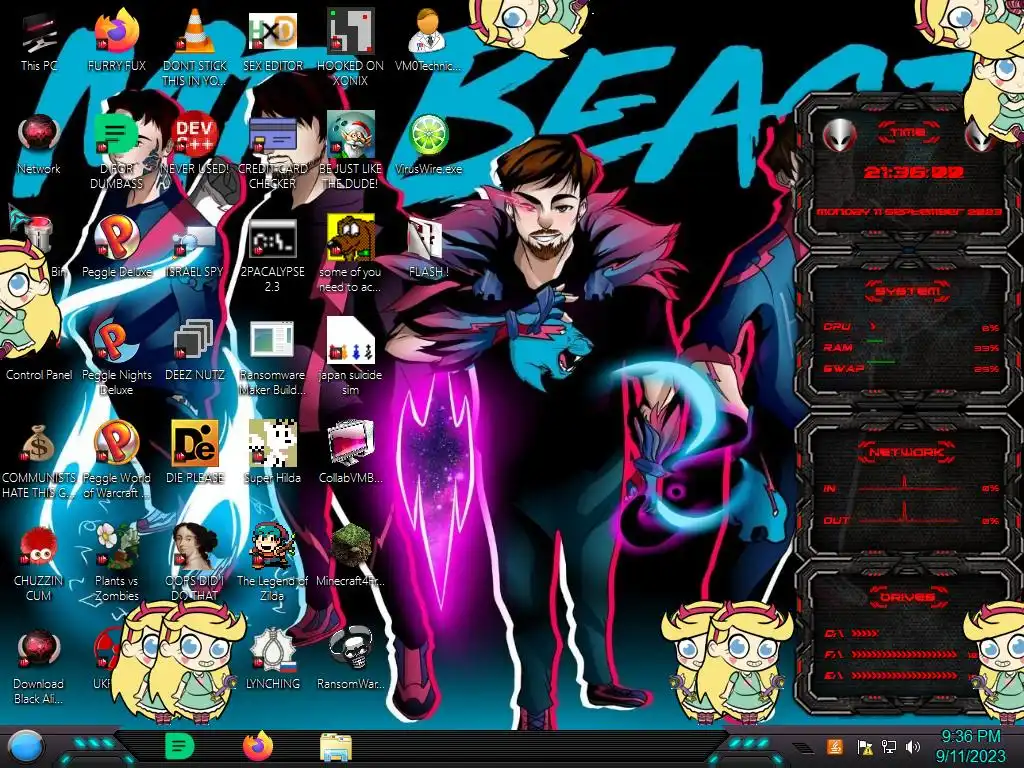1024x768 pixels.
Task: Click the alien head logo beside TIME
Action: pos(840,135)
